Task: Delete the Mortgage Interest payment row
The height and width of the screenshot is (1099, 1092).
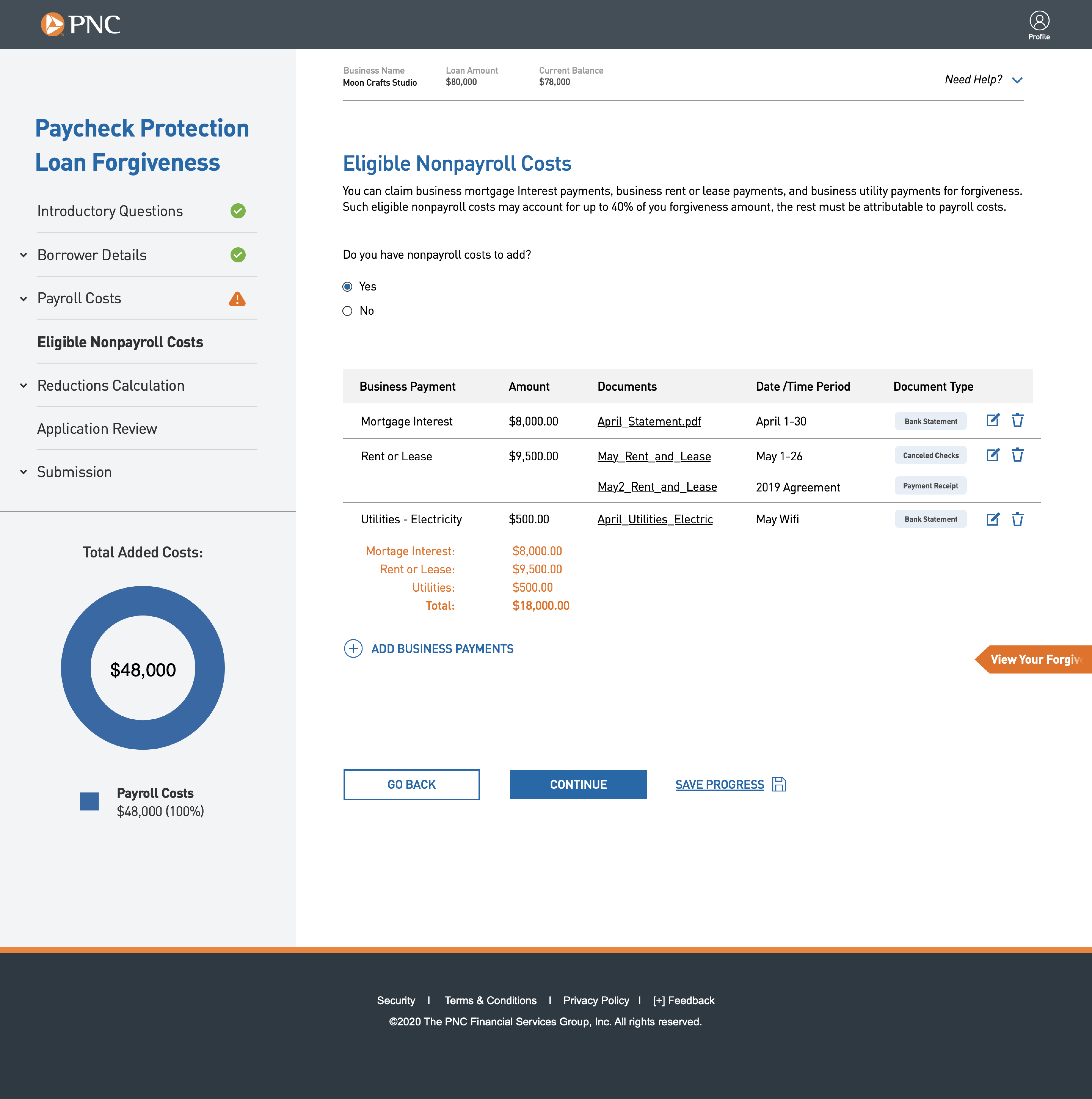Action: pos(1017,420)
